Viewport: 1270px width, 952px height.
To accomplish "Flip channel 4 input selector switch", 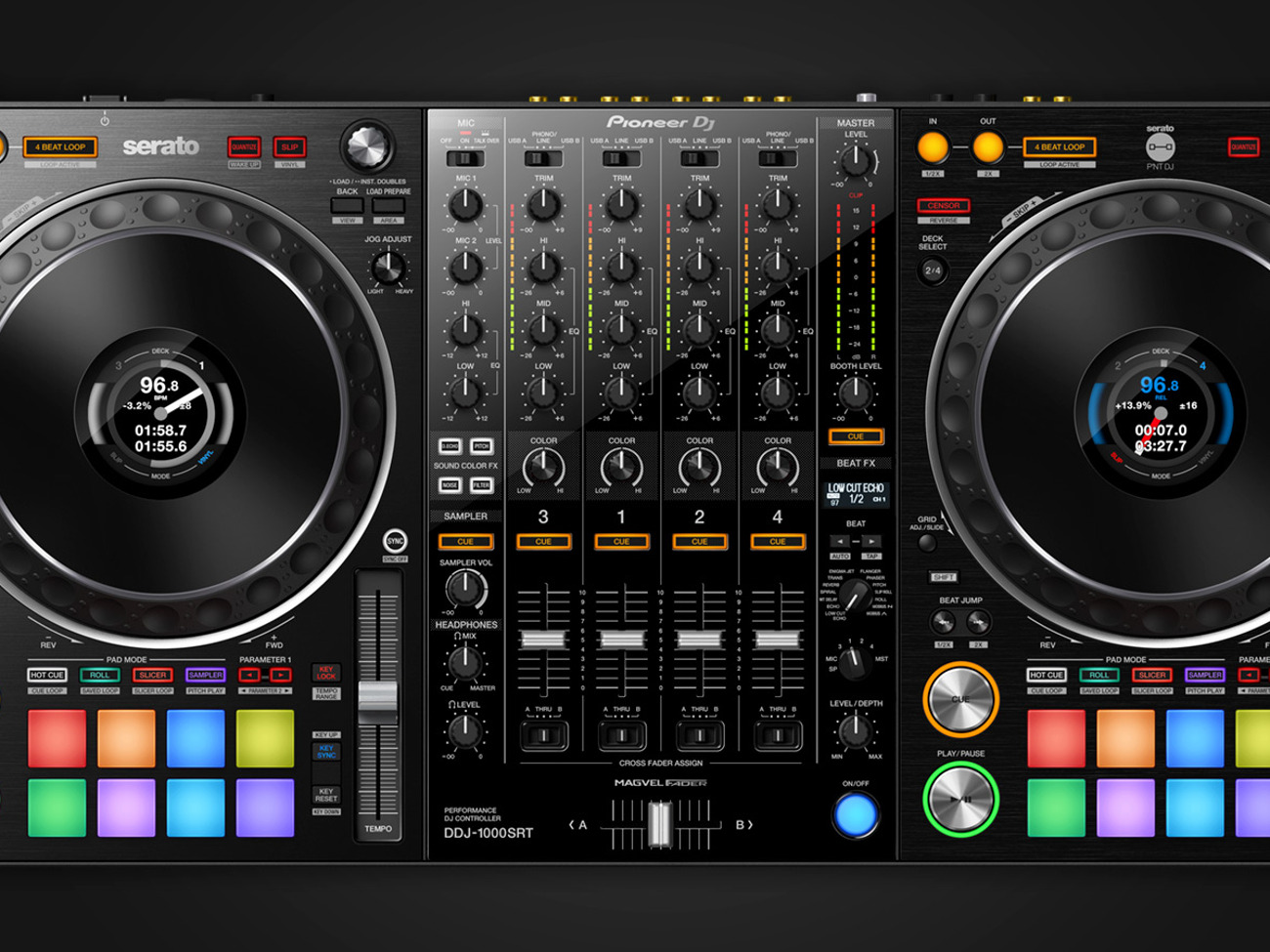I will click(x=777, y=158).
